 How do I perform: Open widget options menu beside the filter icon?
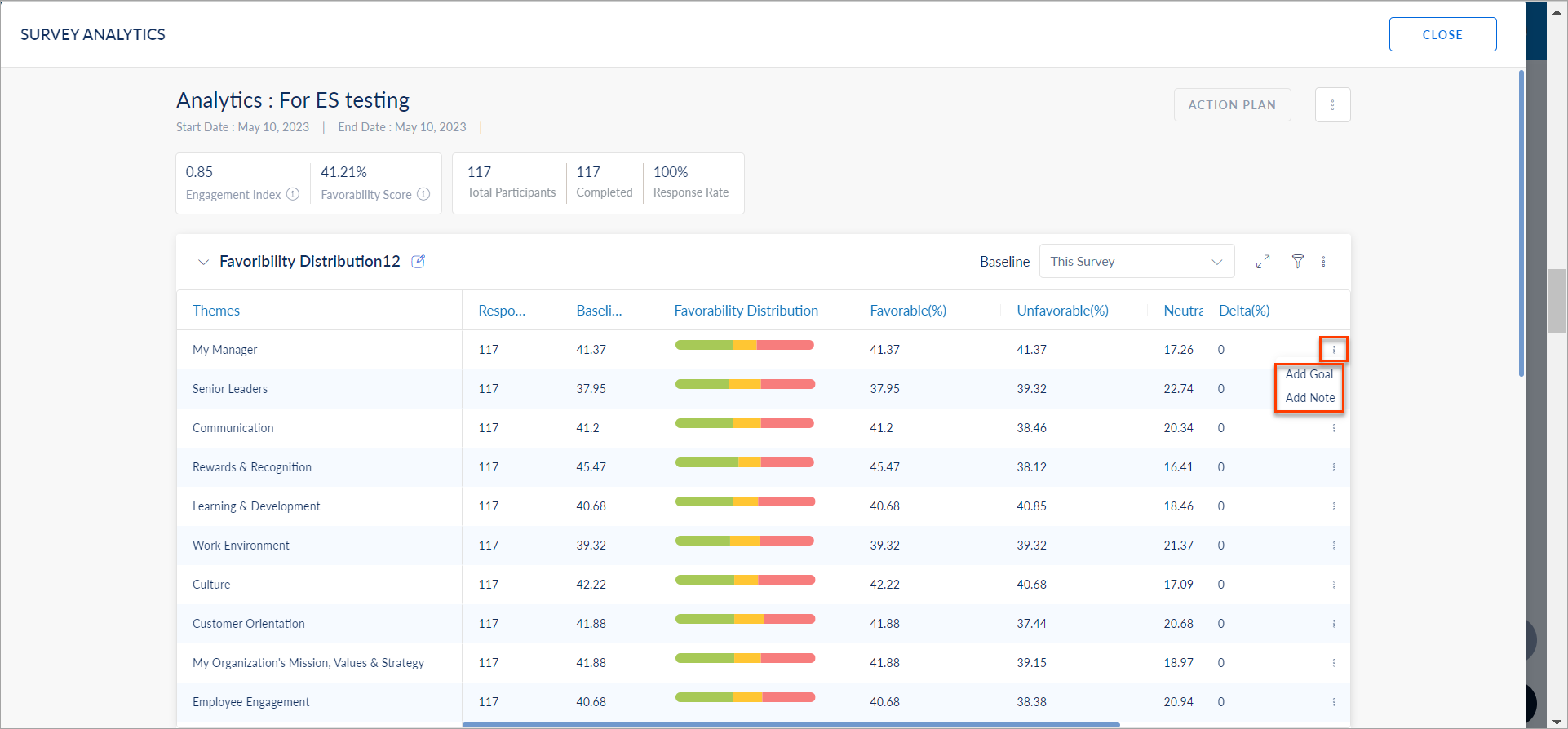1323,262
